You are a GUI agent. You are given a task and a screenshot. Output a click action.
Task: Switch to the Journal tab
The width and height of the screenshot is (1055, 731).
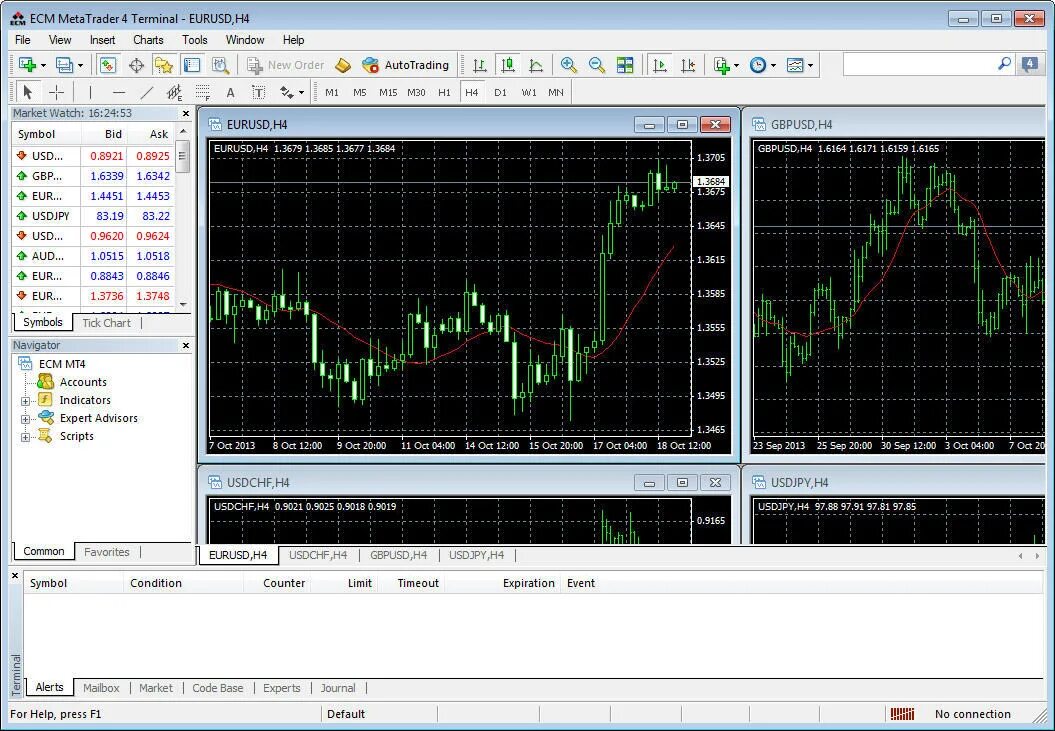[338, 688]
